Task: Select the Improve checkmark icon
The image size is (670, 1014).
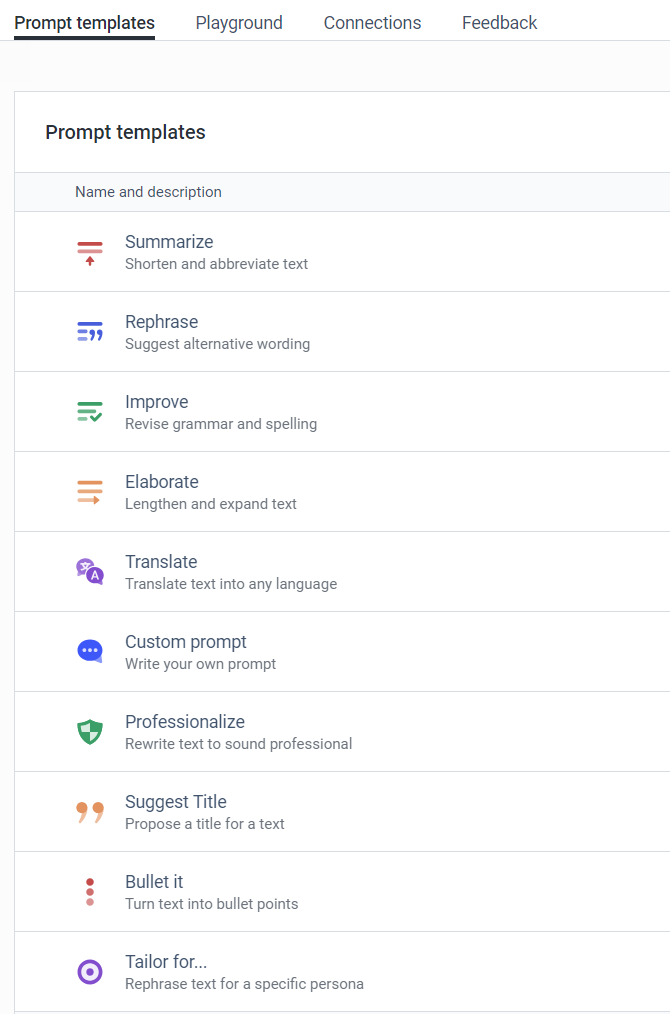Action: 90,411
